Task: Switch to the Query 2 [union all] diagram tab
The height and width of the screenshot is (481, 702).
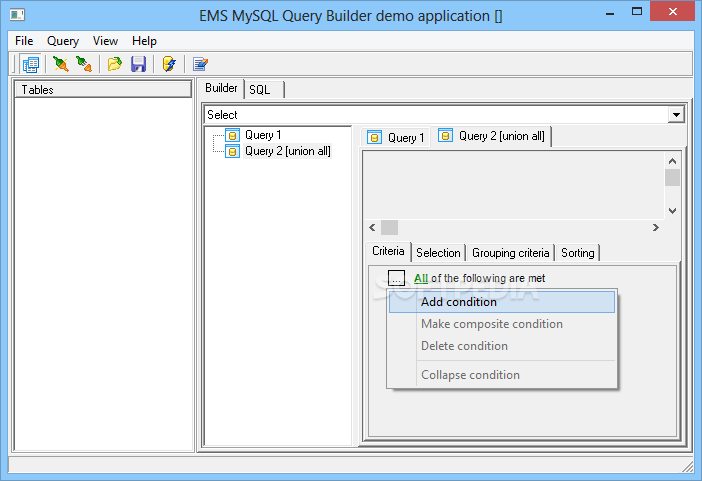Action: [x=491, y=136]
